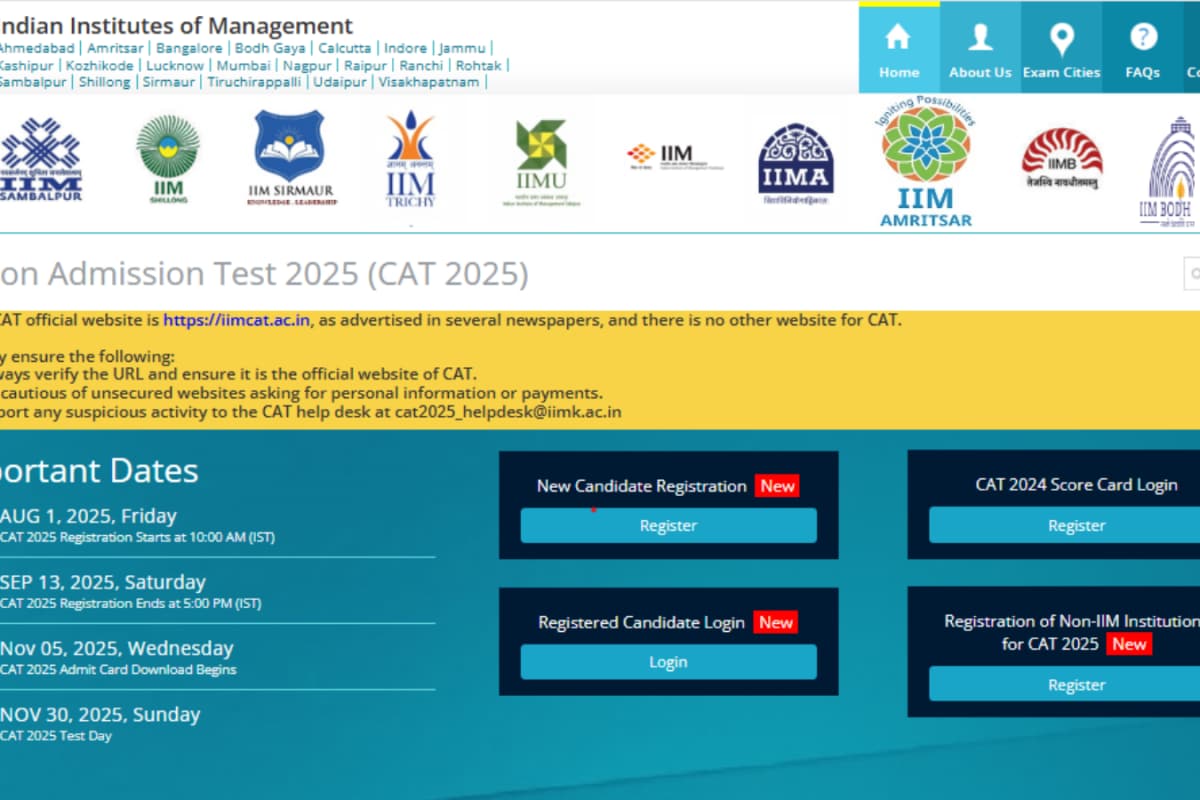1200x800 pixels.
Task: Click the IIMU Udaipur logo
Action: (541, 163)
